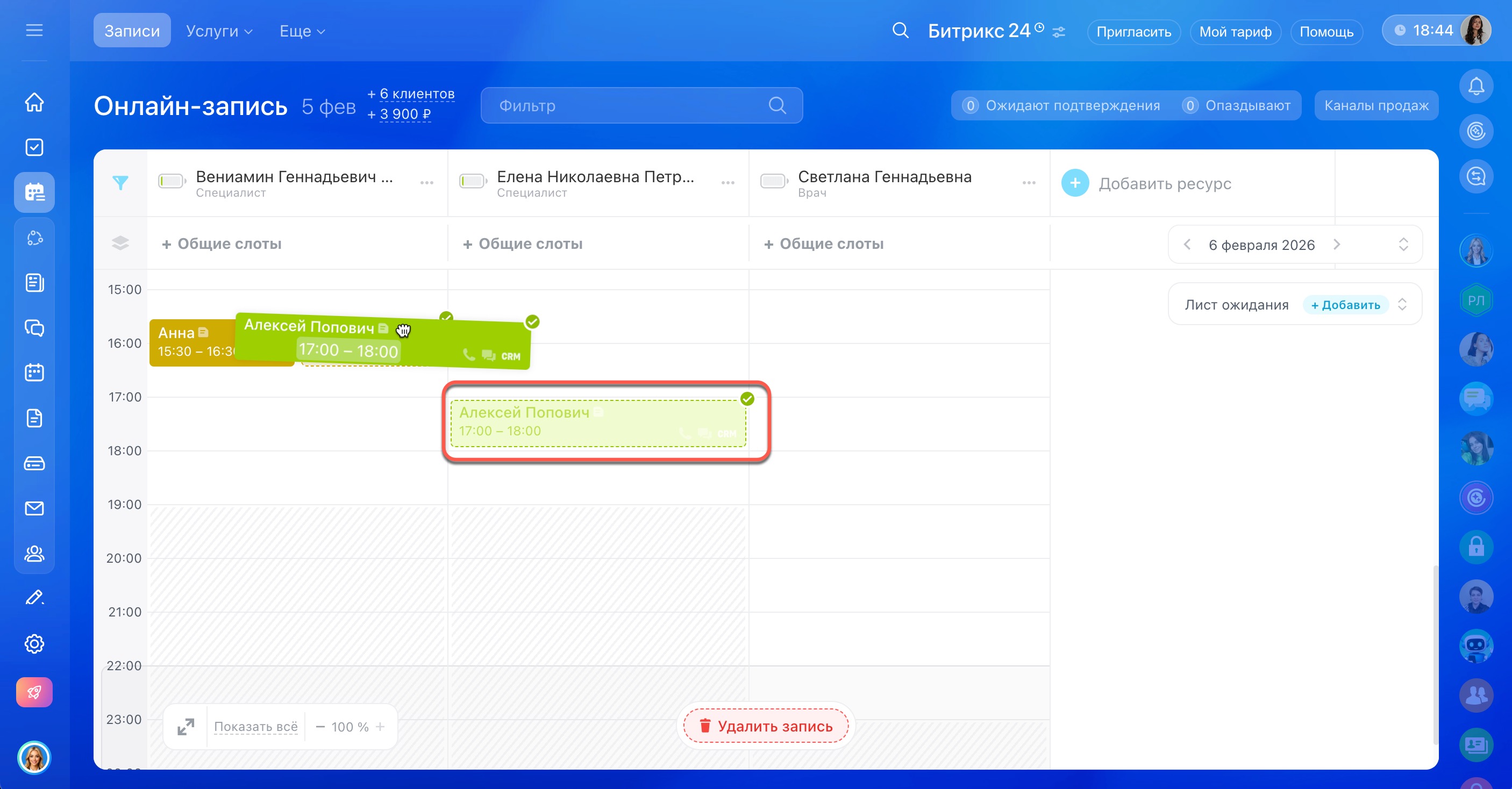Switch to the Записи tab

pos(132,31)
